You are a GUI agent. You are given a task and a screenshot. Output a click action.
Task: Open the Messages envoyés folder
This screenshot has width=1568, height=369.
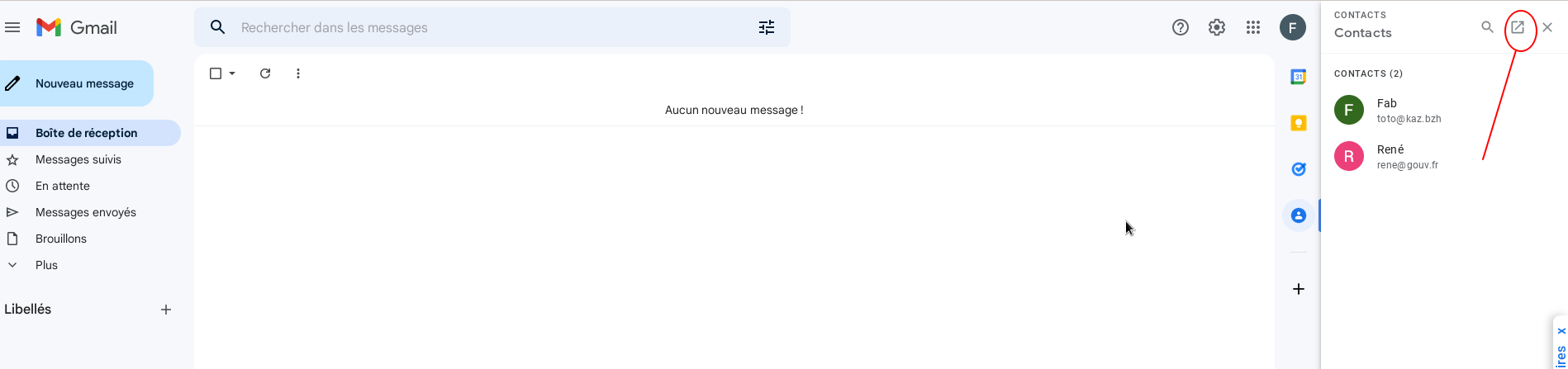[85, 212]
